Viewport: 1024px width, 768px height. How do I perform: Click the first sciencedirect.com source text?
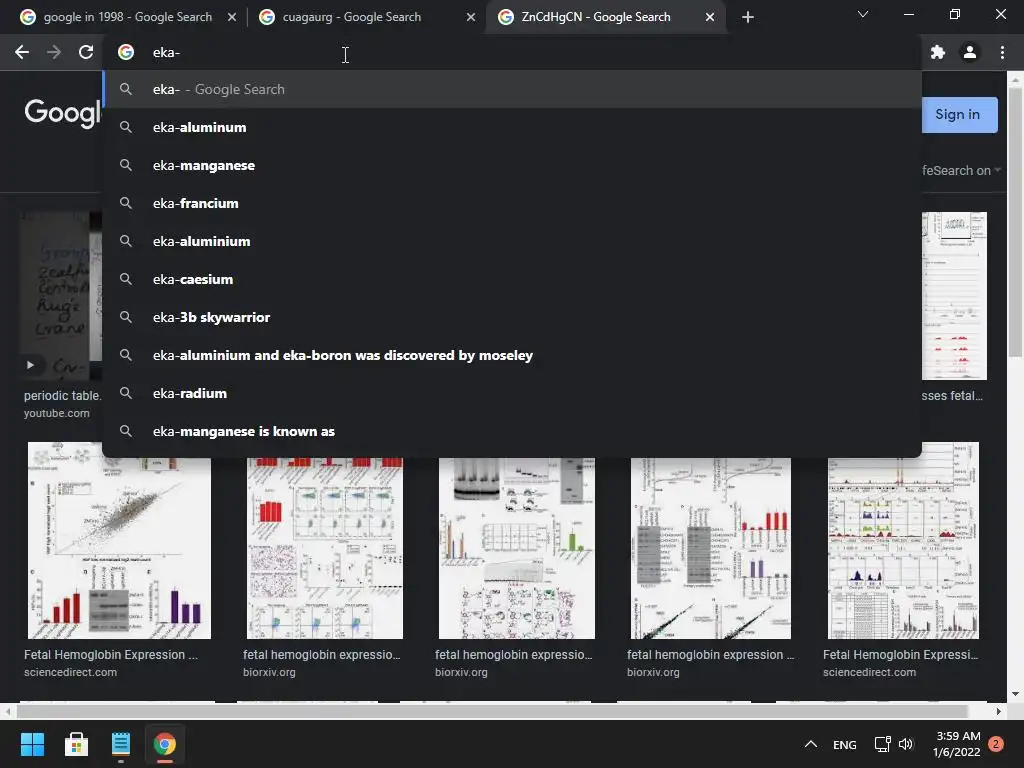point(71,672)
